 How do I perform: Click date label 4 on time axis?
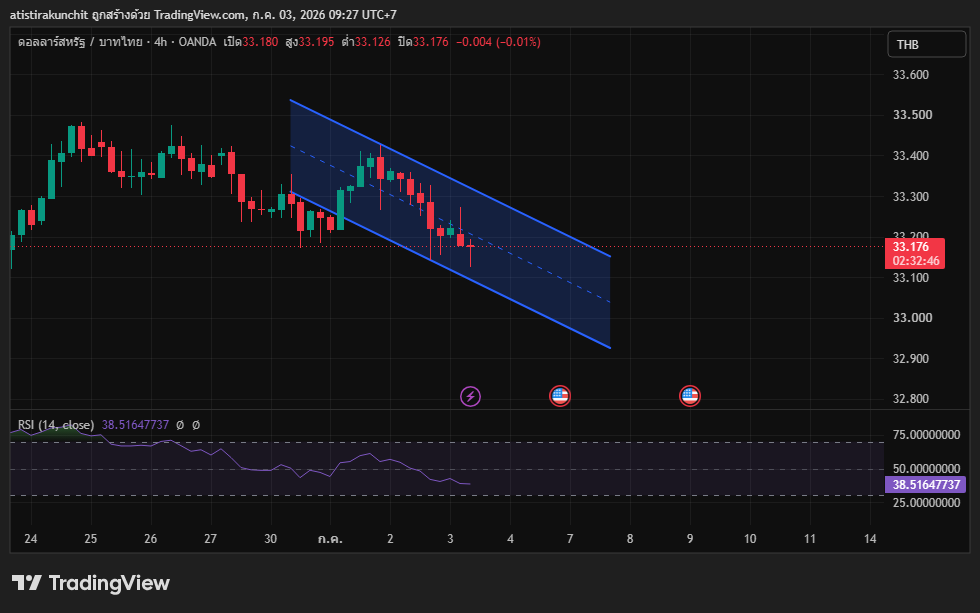coord(510,539)
